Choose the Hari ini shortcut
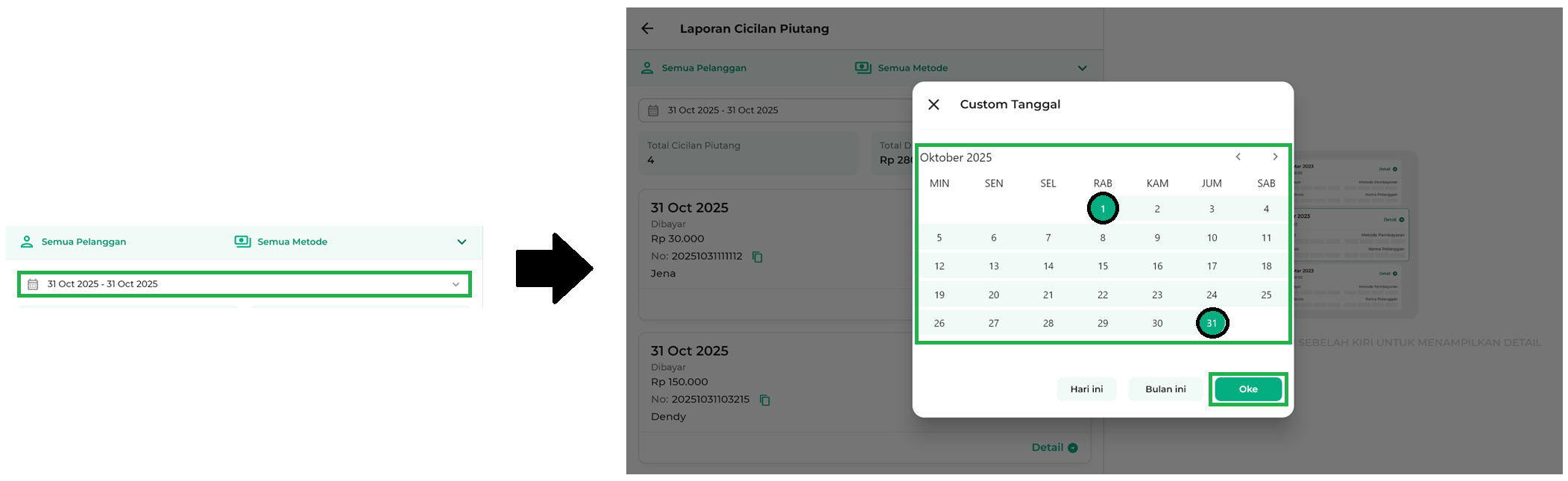Screen dimensions: 1568x481 [1086, 389]
